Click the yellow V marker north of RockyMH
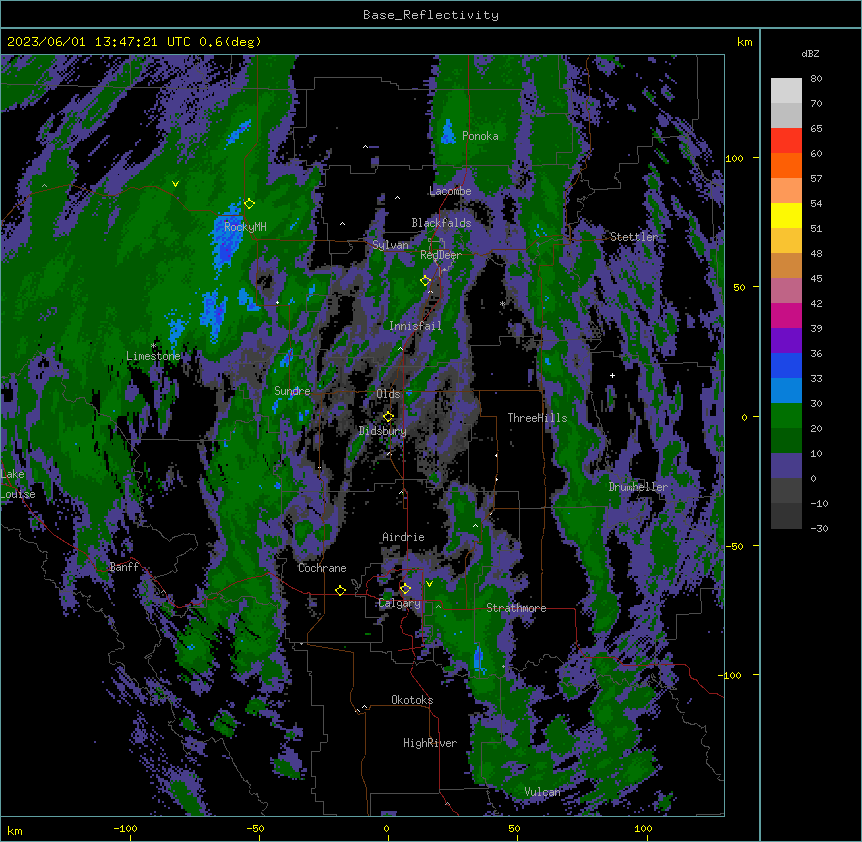 [175, 184]
